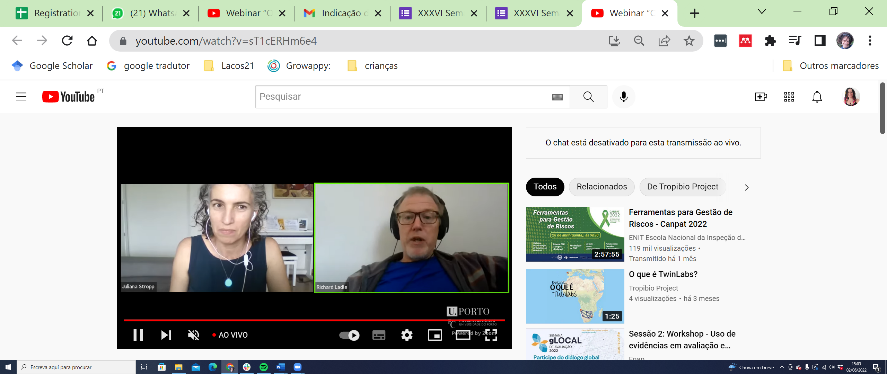Select the Relacionados filter chip

click(x=601, y=187)
